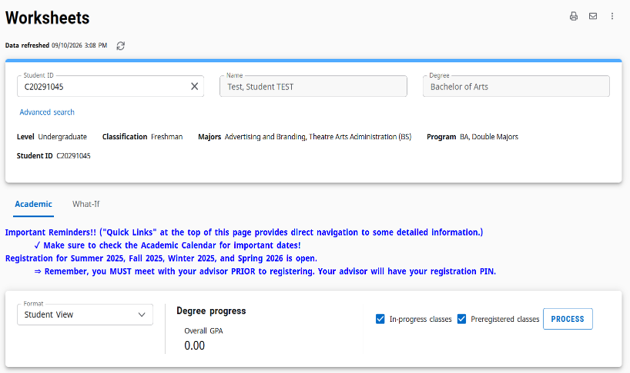Click the Important Reminders line
630x373 pixels.
pyautogui.click(x=244, y=232)
